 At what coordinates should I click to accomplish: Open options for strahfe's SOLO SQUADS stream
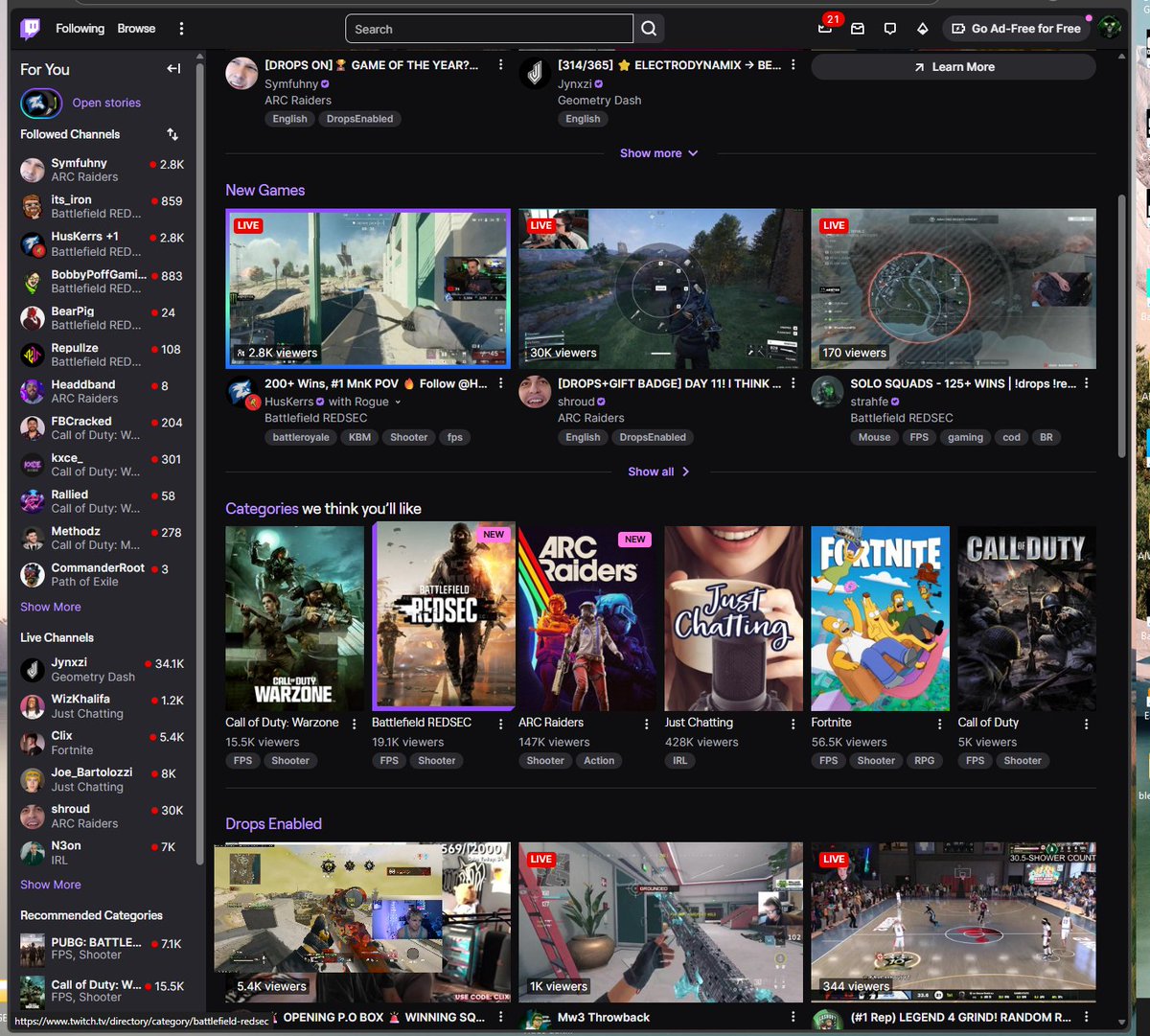pyautogui.click(x=1086, y=383)
